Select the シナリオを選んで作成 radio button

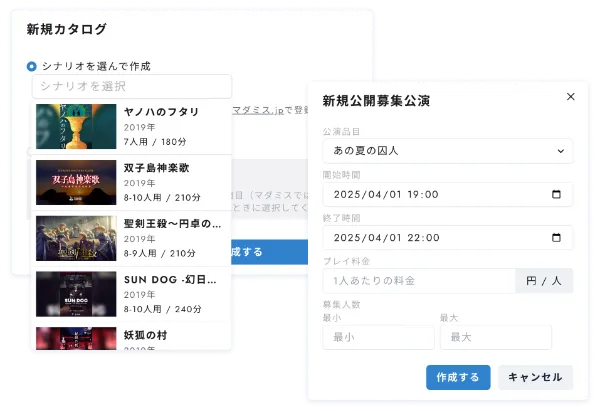32,66
